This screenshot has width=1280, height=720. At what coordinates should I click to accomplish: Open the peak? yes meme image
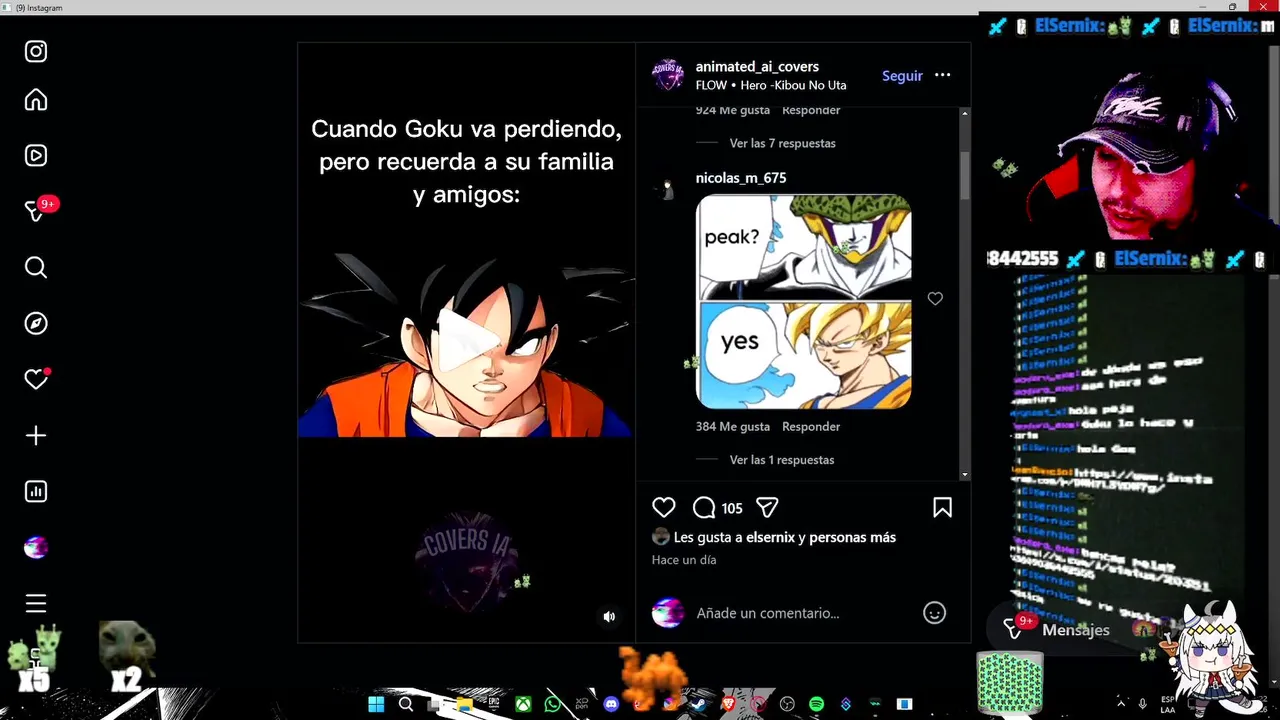[804, 301]
